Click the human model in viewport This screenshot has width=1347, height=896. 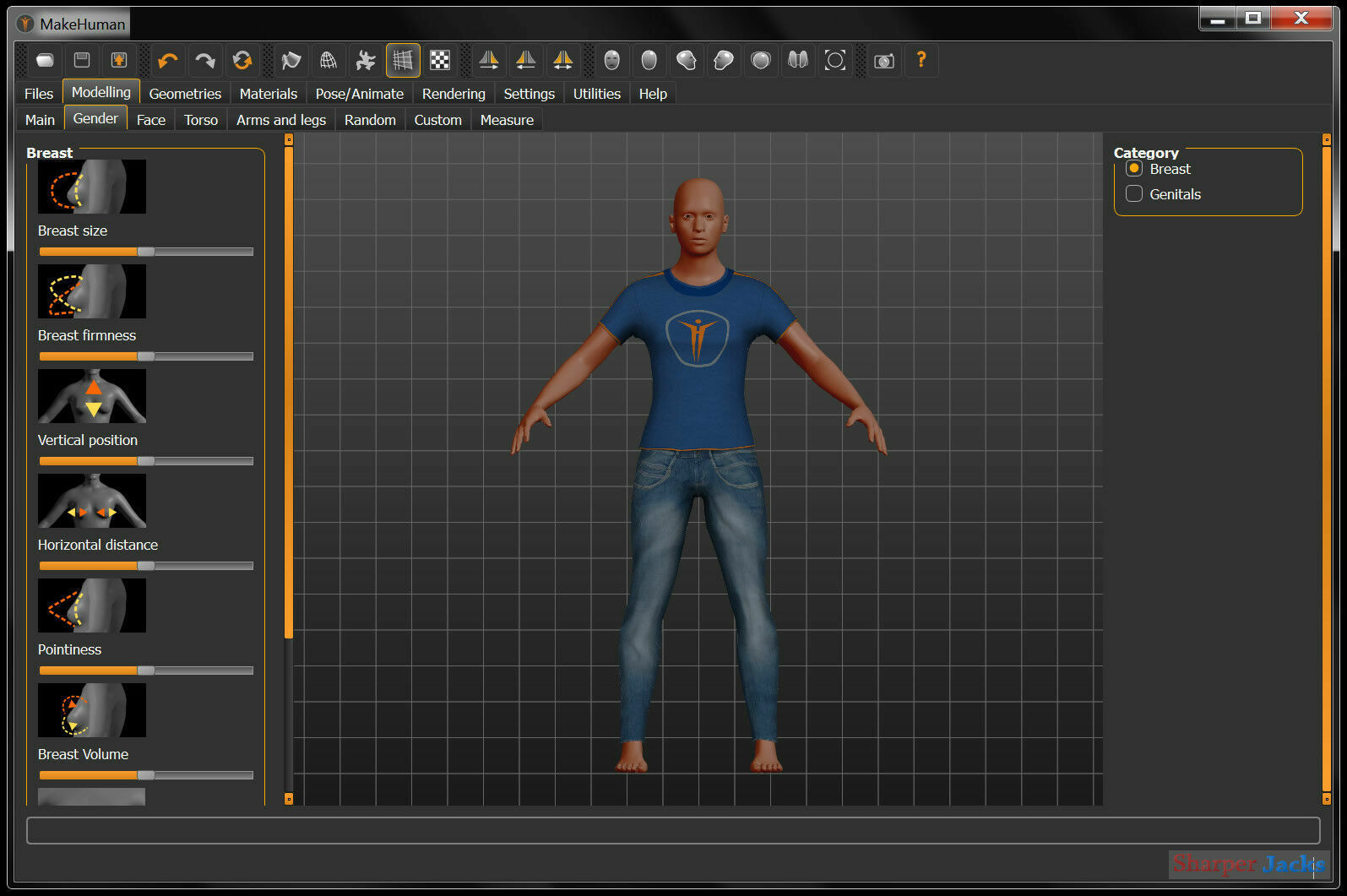coord(698,473)
